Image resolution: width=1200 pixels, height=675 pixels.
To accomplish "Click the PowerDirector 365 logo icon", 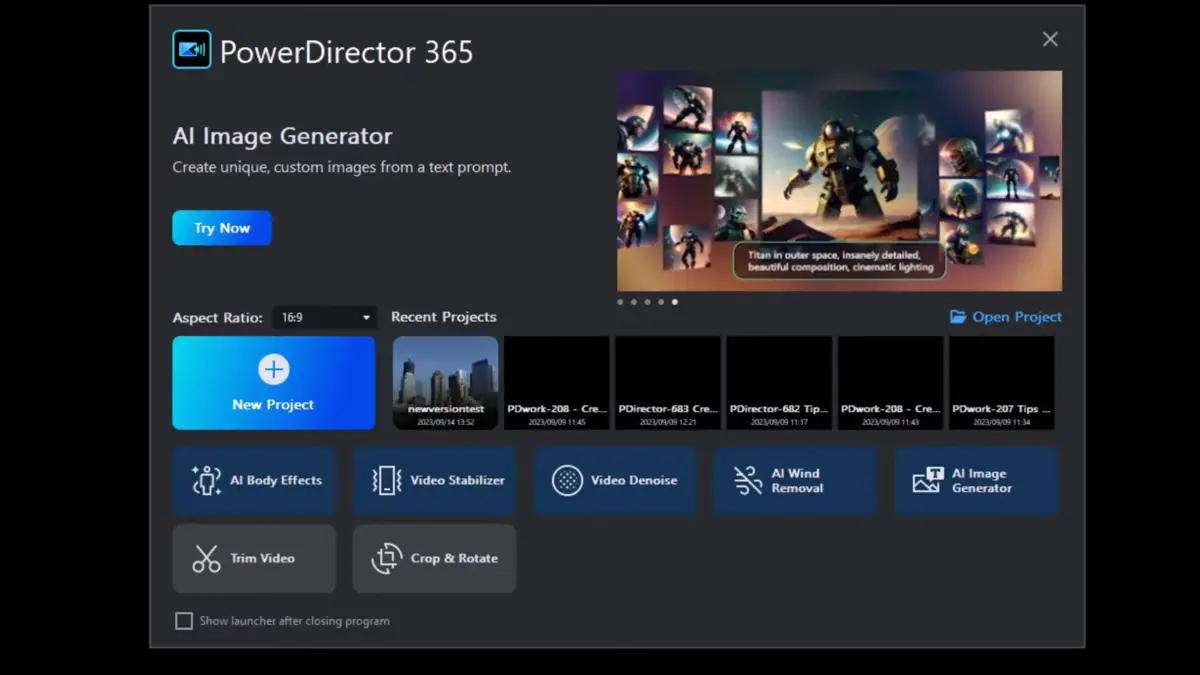I will 193,48.
